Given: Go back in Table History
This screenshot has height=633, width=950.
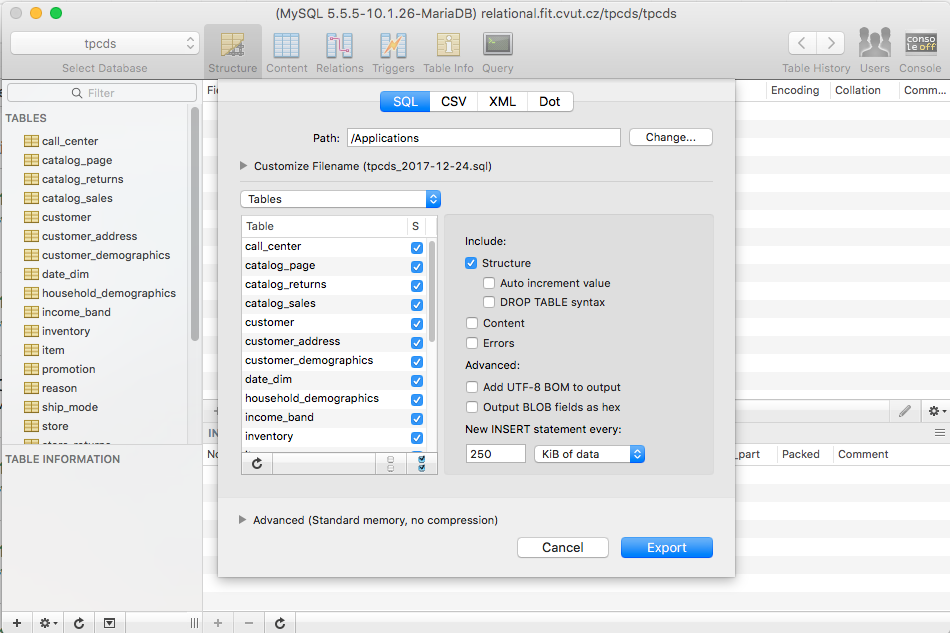Looking at the screenshot, I should [802, 43].
